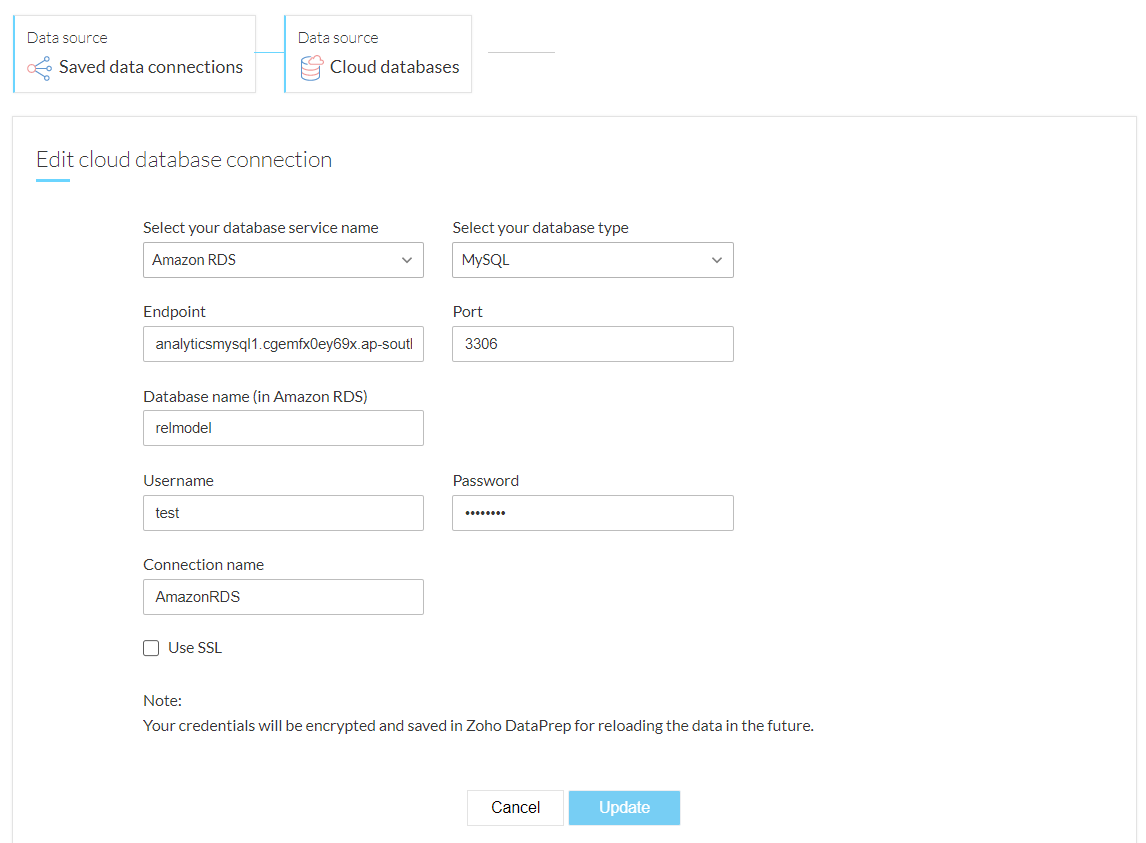Focus the Endpoint input field
Image resolution: width=1146 pixels, height=843 pixels.
click(x=283, y=344)
